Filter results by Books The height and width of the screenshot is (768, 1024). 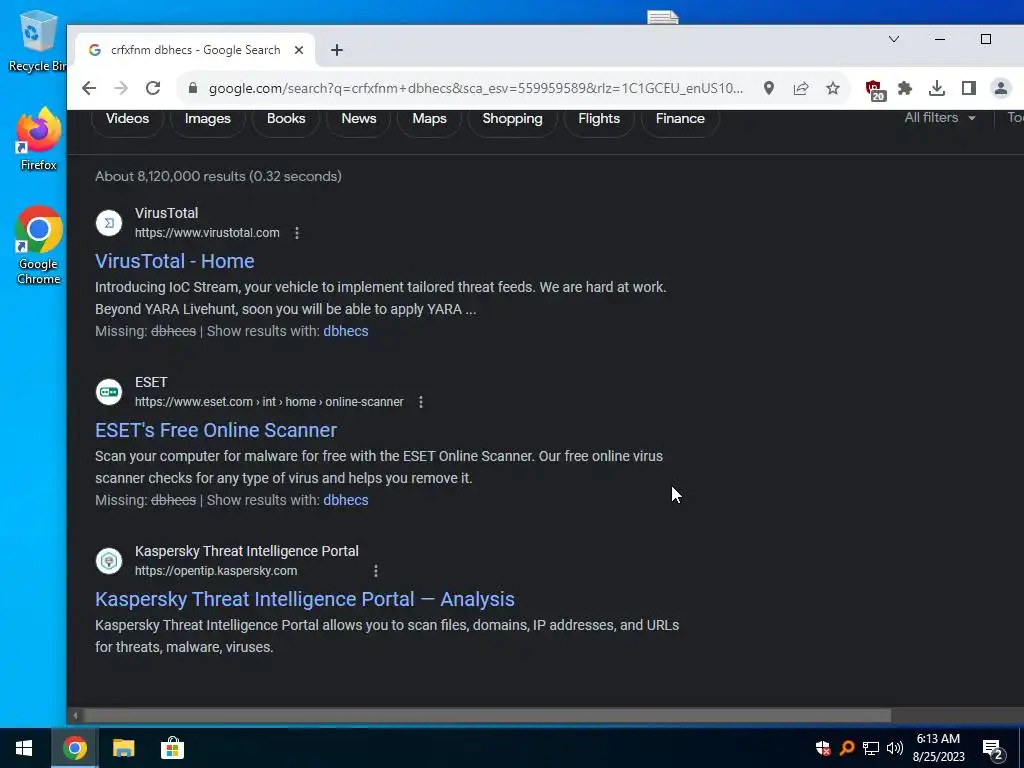click(x=286, y=119)
